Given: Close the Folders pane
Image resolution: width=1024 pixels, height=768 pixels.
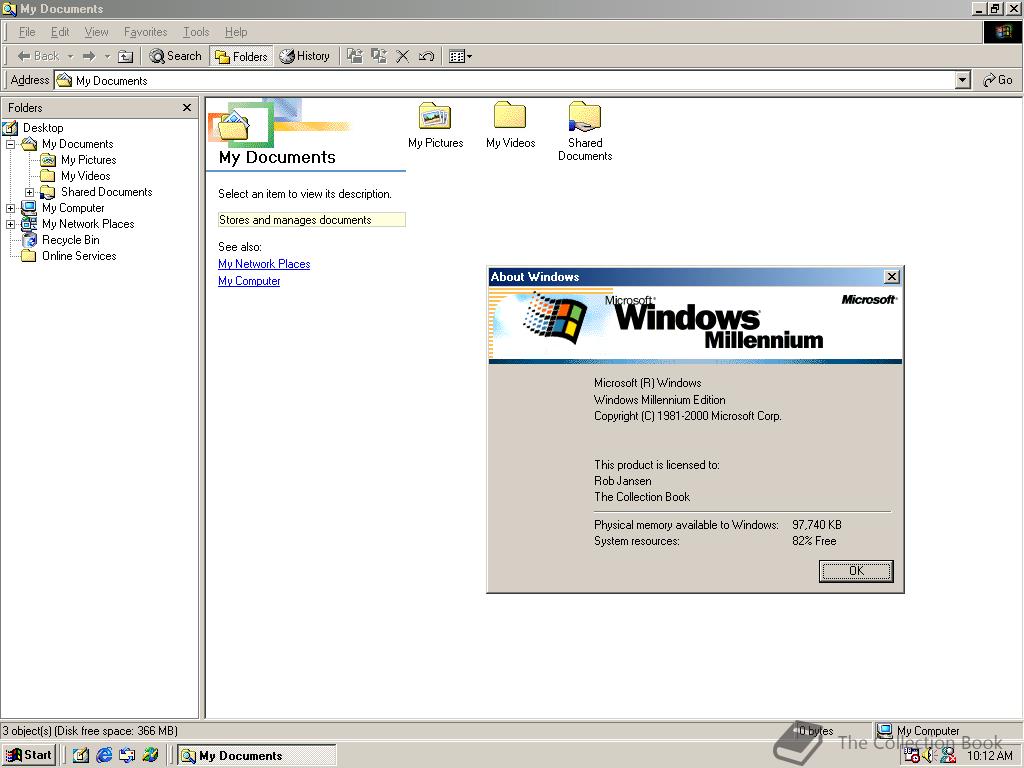Looking at the screenshot, I should [187, 108].
